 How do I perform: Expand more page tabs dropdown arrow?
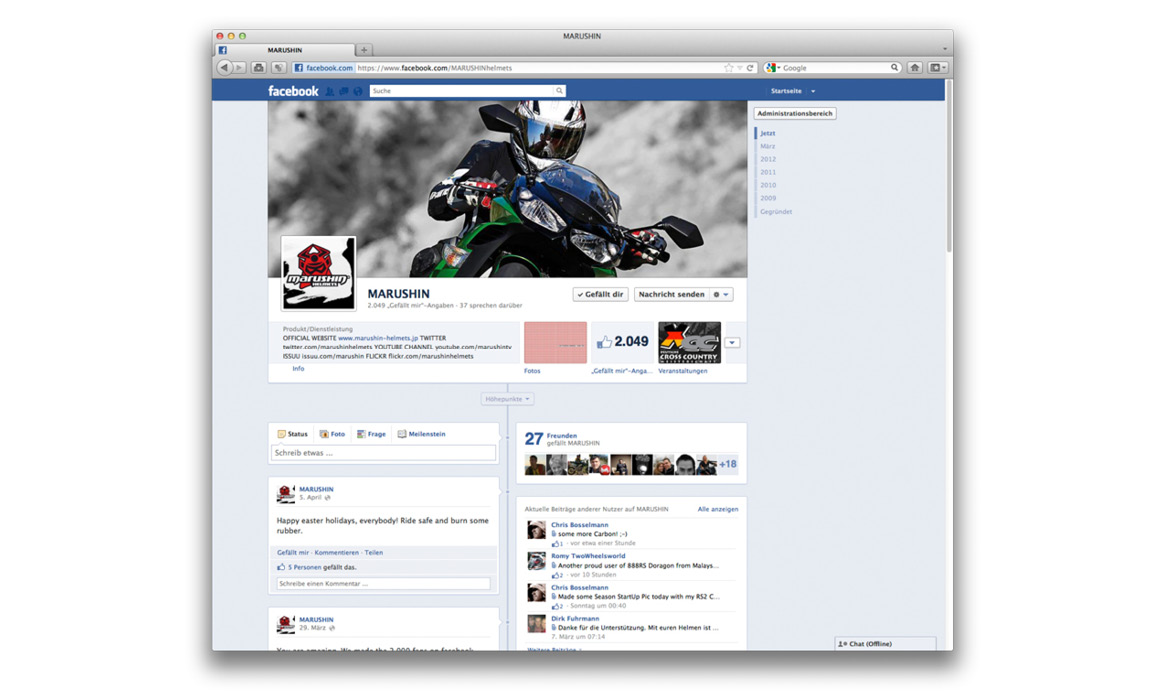pos(733,343)
